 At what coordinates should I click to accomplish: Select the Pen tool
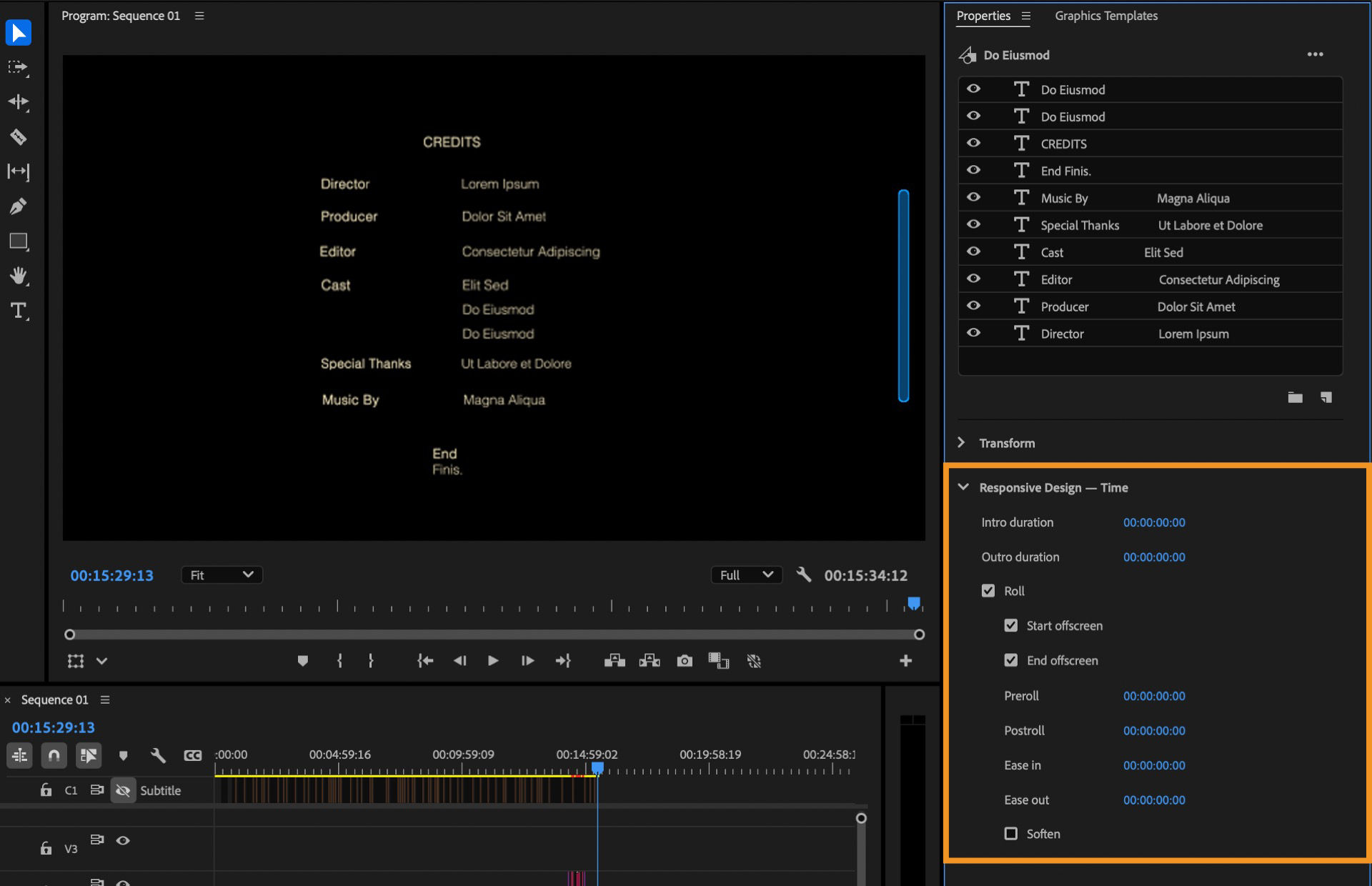18,206
